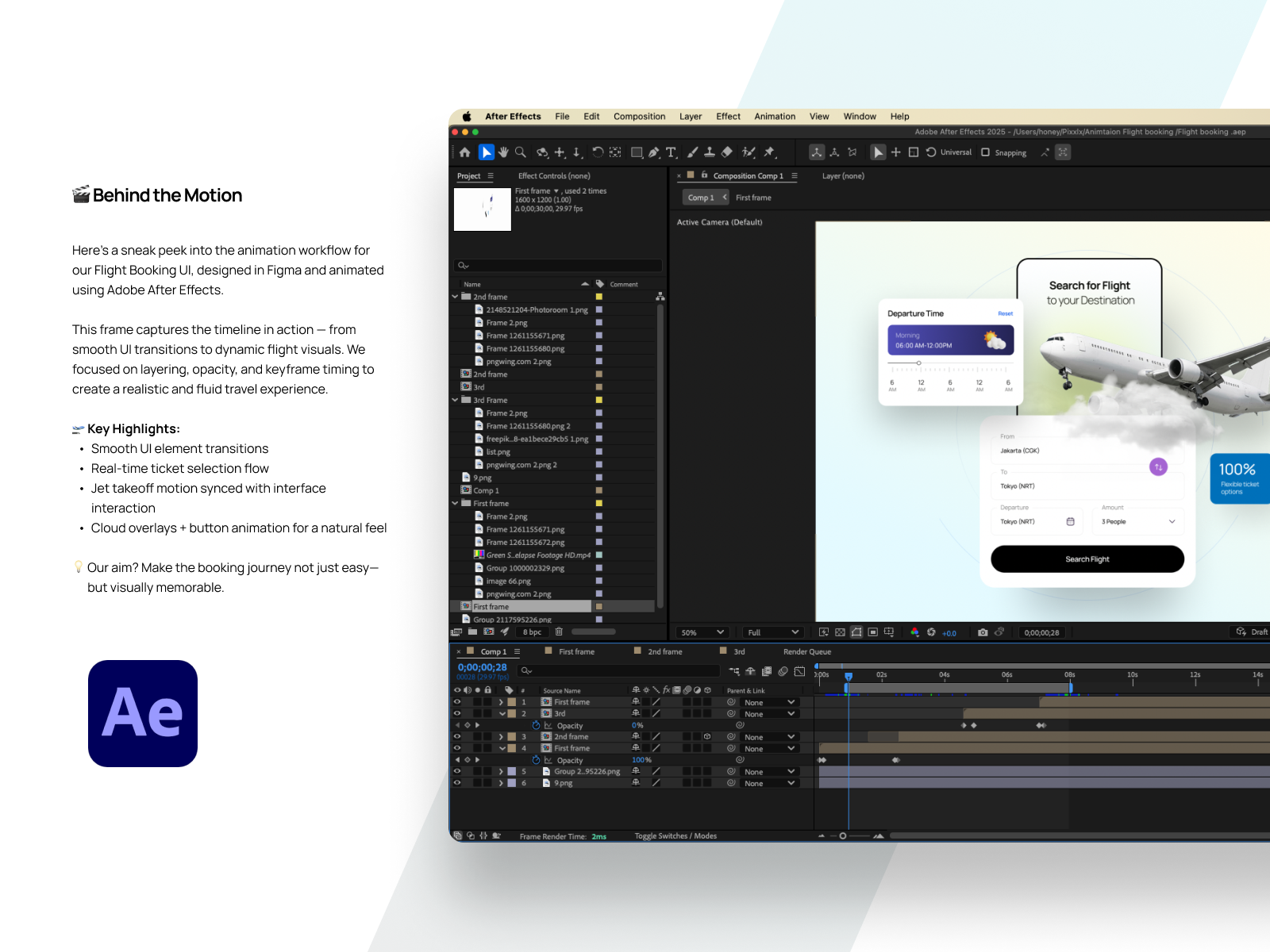Select the Home icon in the toolbar
Screen dimensions: 1270x952
point(465,152)
